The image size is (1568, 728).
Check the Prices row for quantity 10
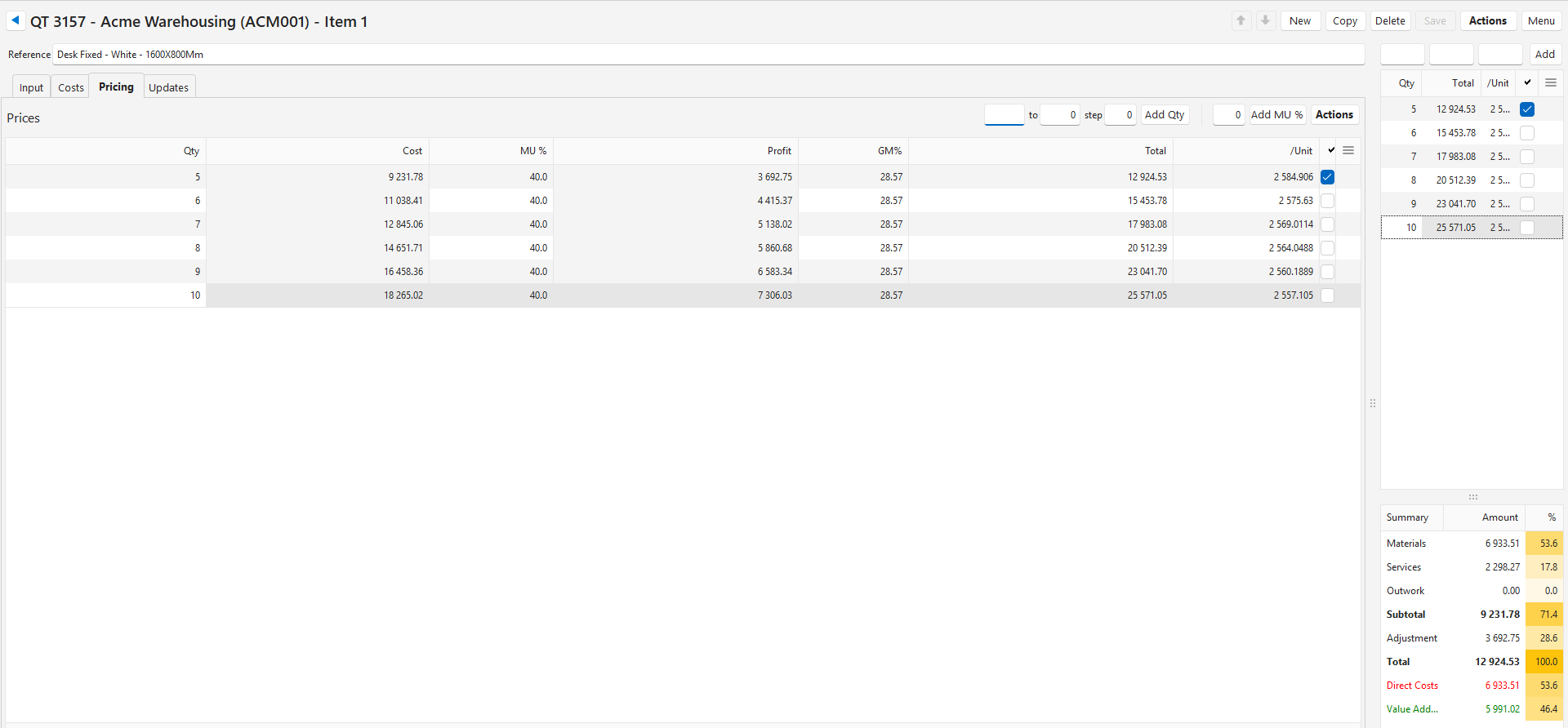(x=1327, y=295)
